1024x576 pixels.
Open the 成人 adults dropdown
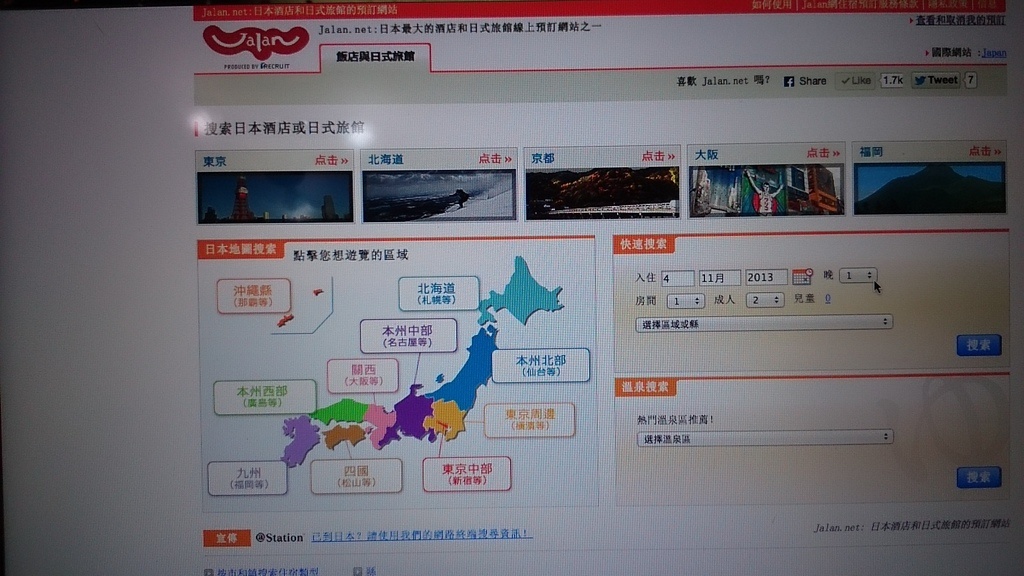coord(764,300)
